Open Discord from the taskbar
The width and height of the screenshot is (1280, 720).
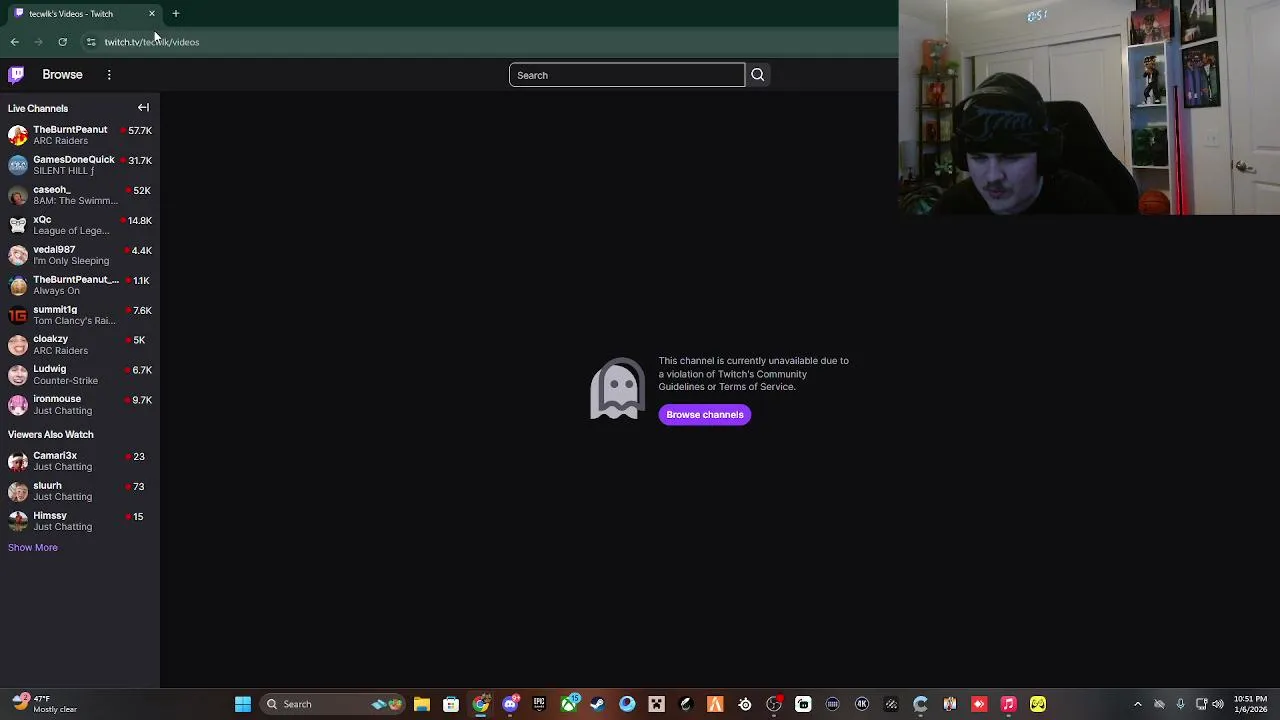click(x=510, y=704)
